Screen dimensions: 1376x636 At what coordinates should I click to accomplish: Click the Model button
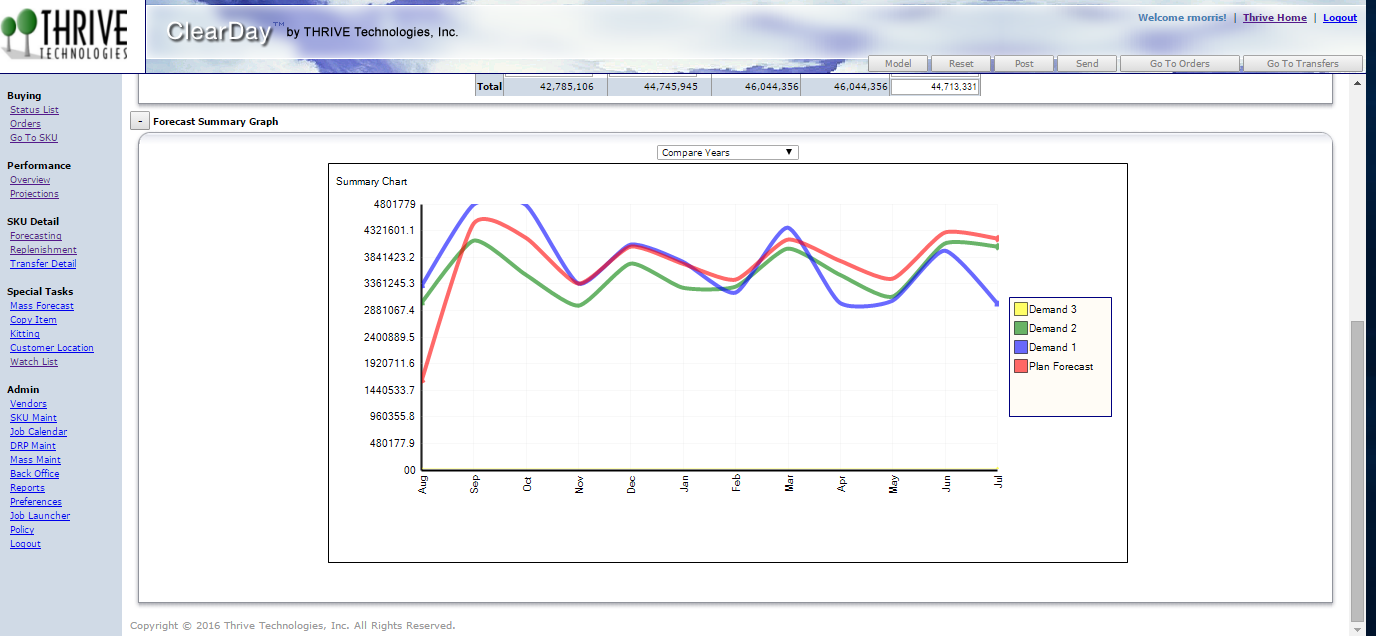point(897,63)
